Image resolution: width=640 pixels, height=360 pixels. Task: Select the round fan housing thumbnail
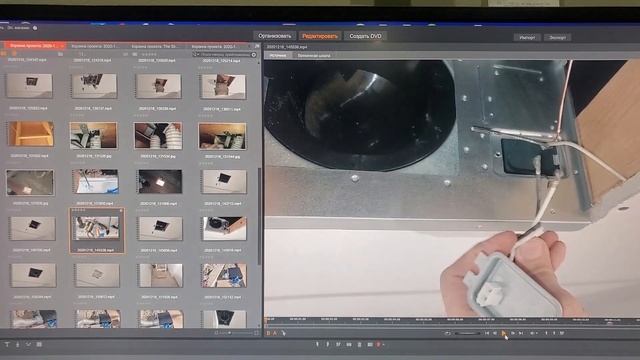click(x=224, y=229)
